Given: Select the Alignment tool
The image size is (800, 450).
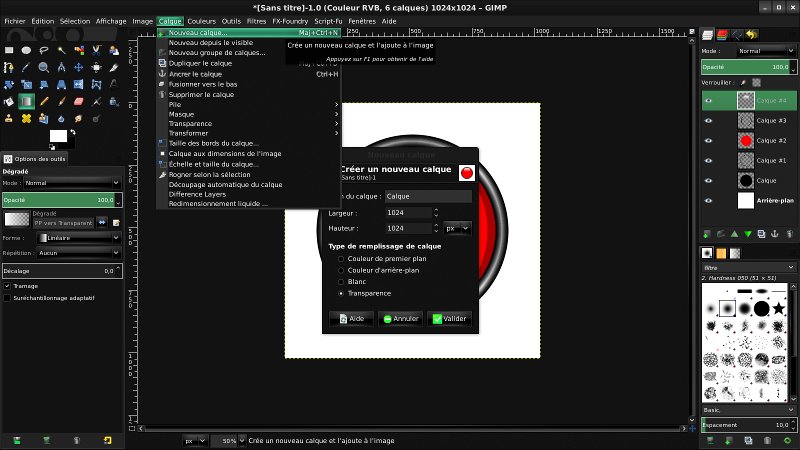Looking at the screenshot, I should tap(96, 67).
